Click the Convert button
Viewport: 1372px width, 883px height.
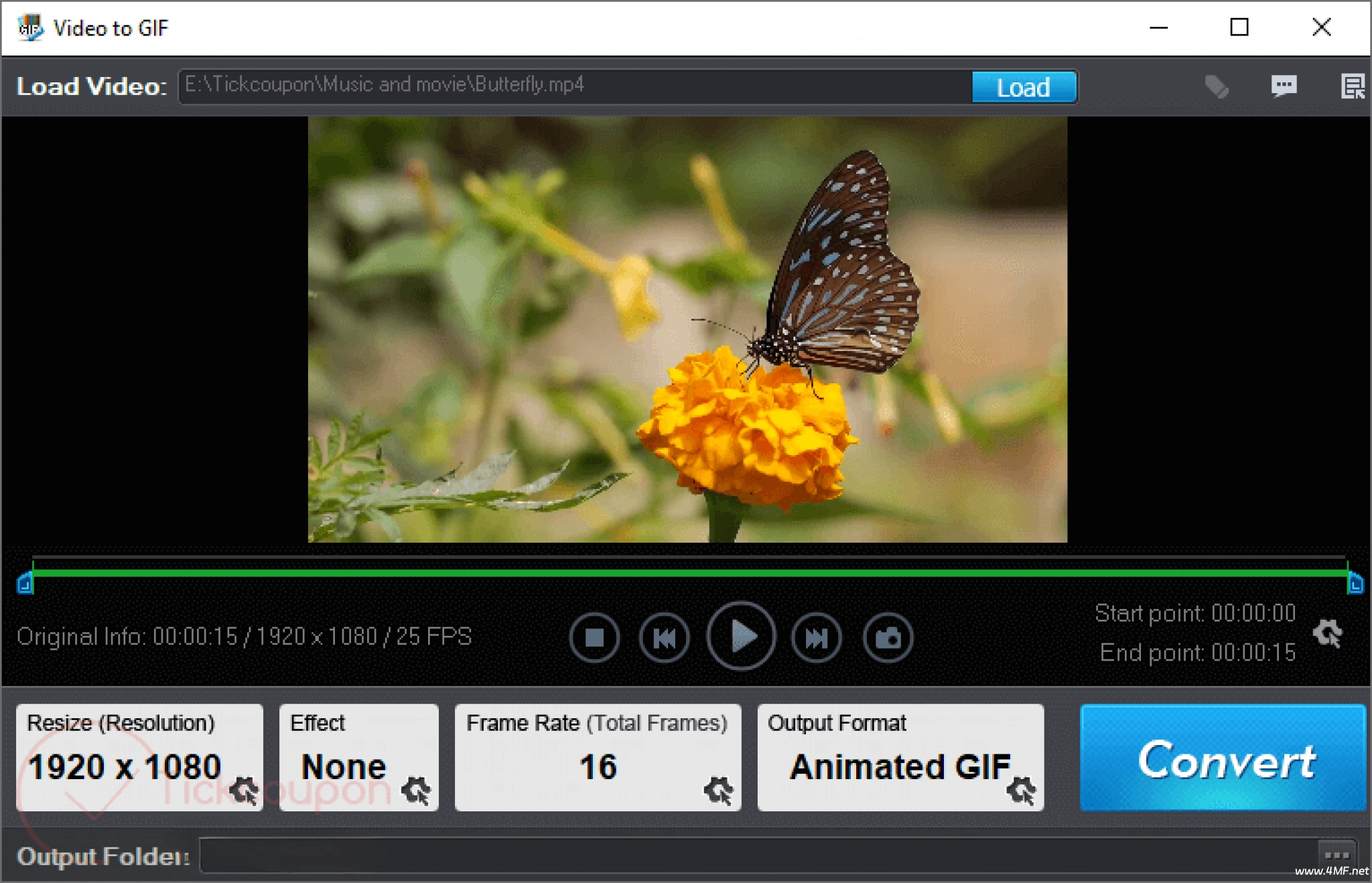(1223, 758)
